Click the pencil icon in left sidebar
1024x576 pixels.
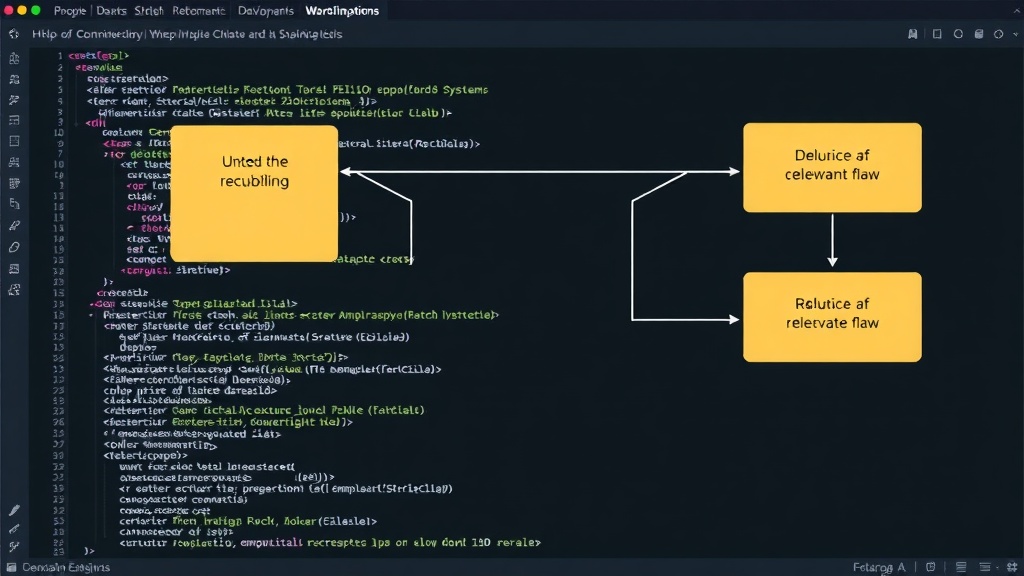(14, 510)
